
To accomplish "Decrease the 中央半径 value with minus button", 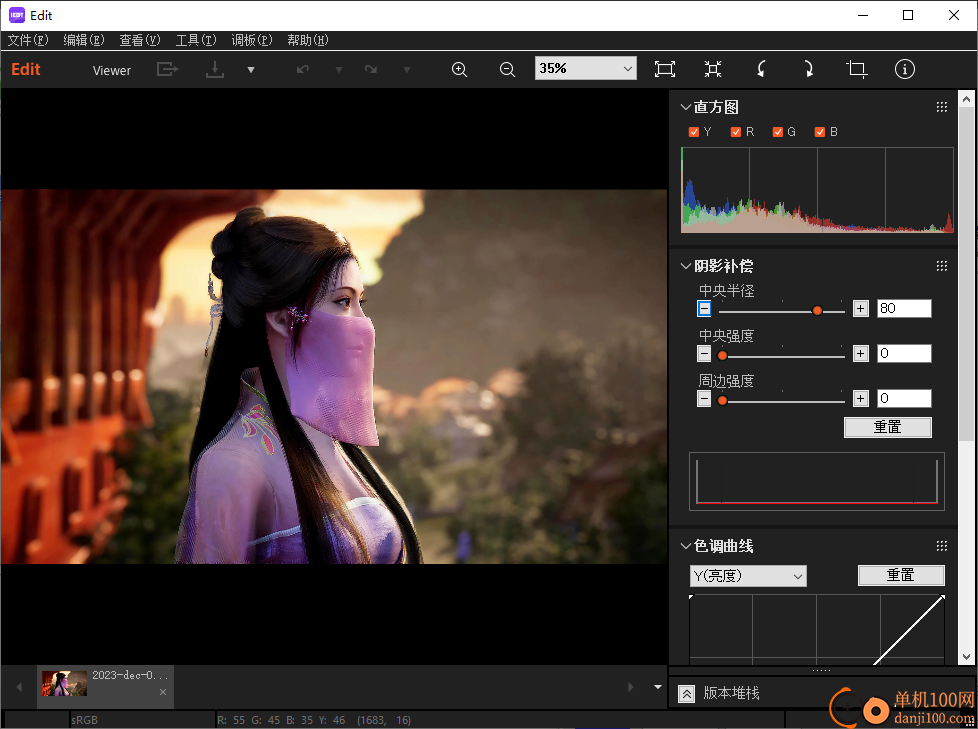I will tap(704, 309).
